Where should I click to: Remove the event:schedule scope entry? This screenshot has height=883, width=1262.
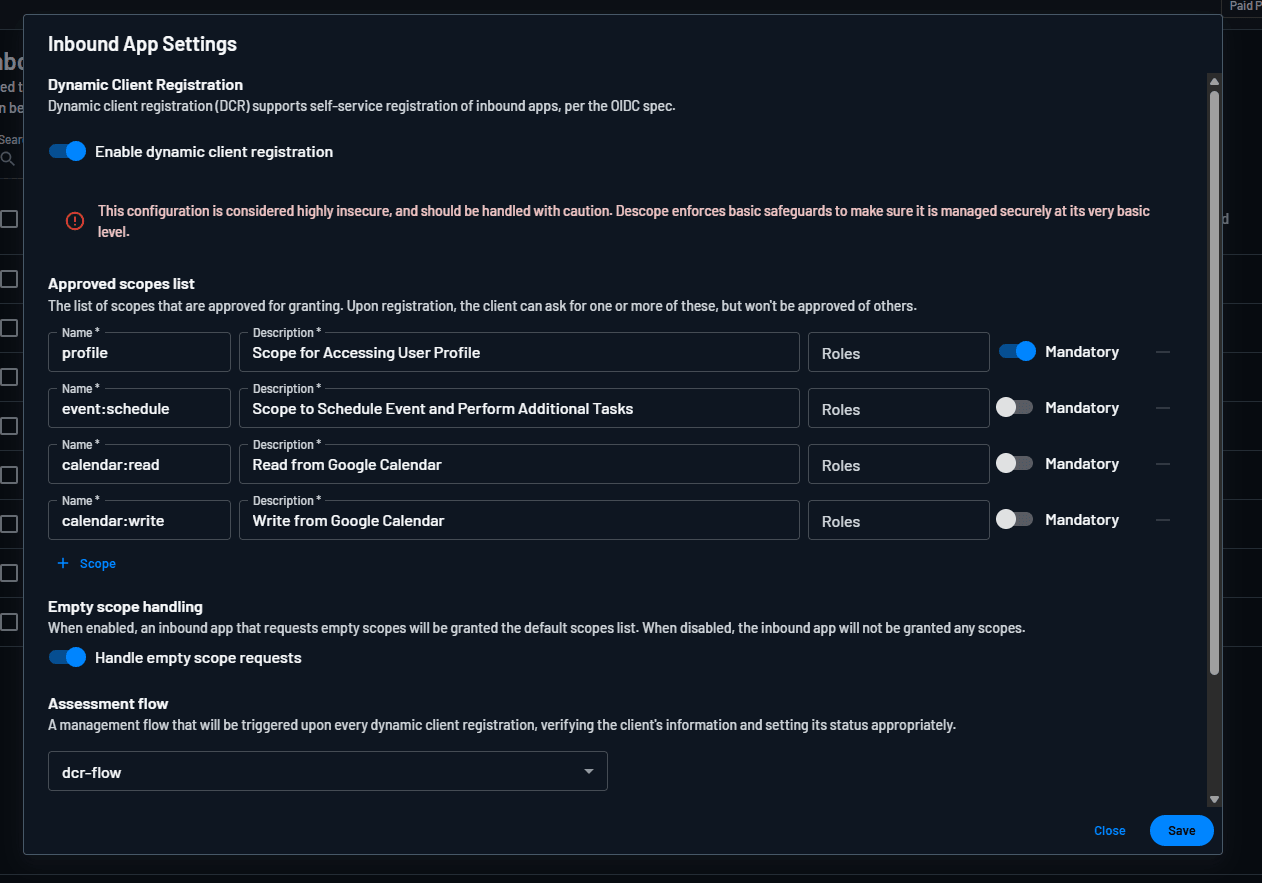tap(1162, 407)
